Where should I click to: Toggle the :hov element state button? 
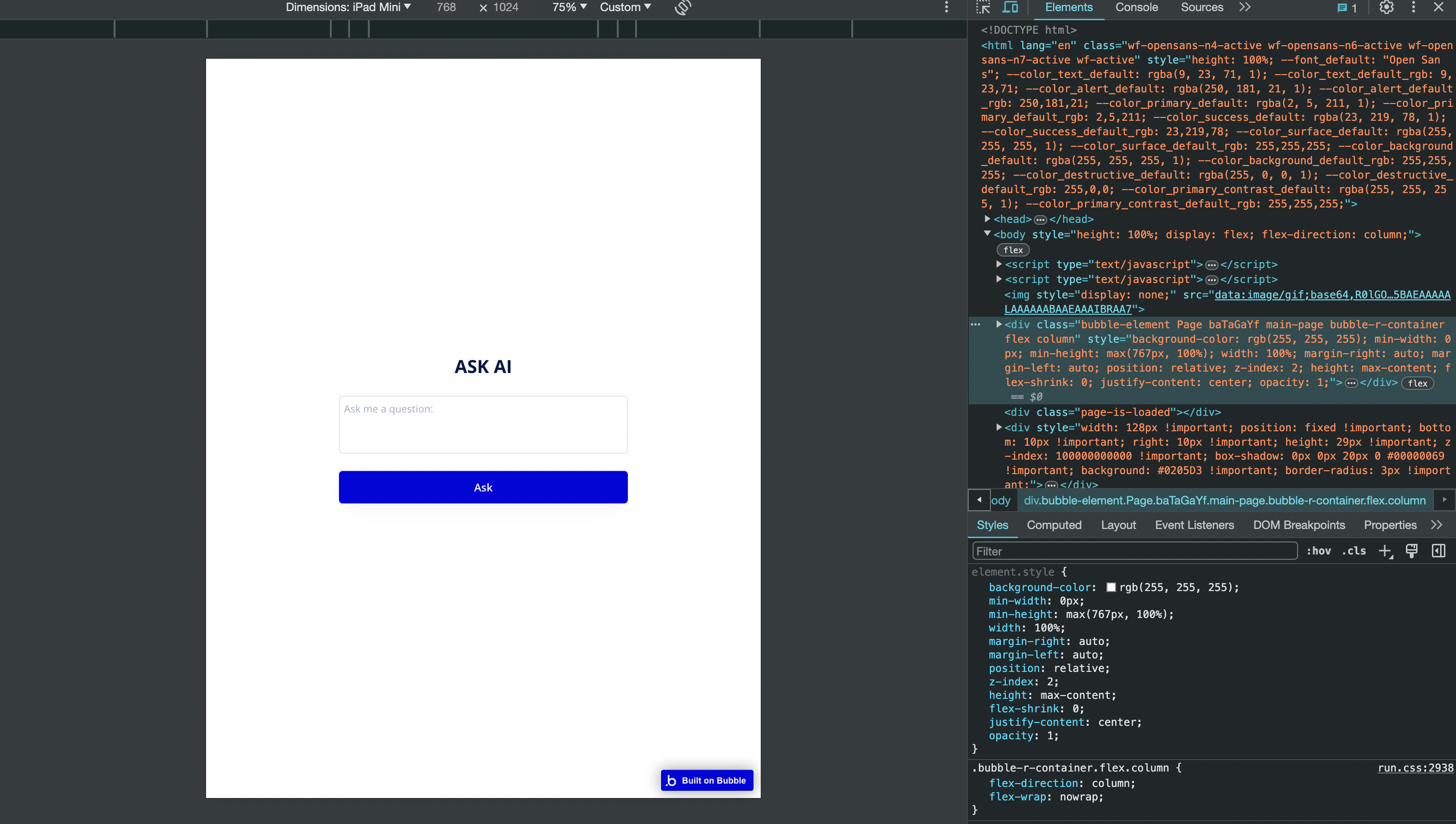1318,551
